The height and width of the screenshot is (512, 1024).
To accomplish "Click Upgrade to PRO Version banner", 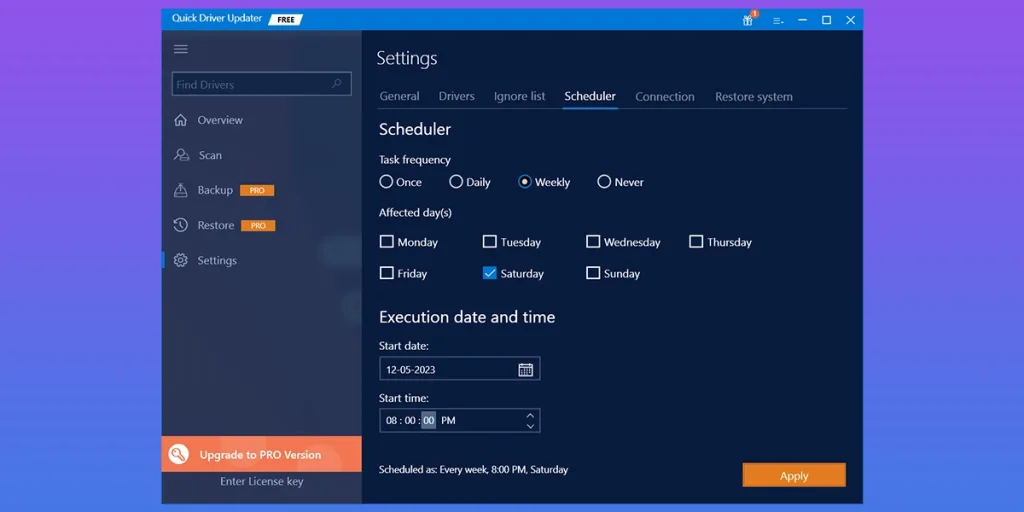I will click(261, 454).
